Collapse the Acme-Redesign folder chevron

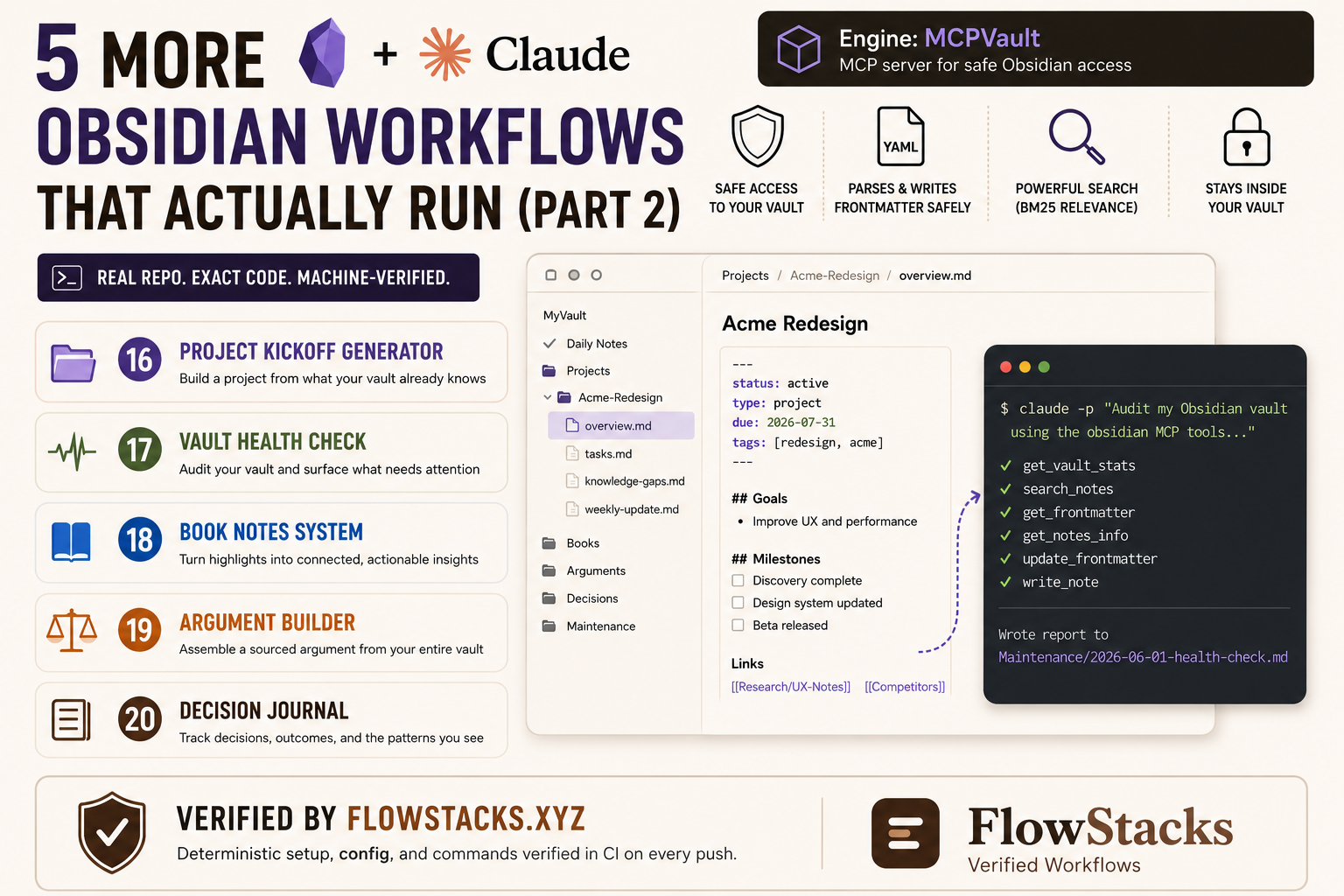pyautogui.click(x=548, y=397)
